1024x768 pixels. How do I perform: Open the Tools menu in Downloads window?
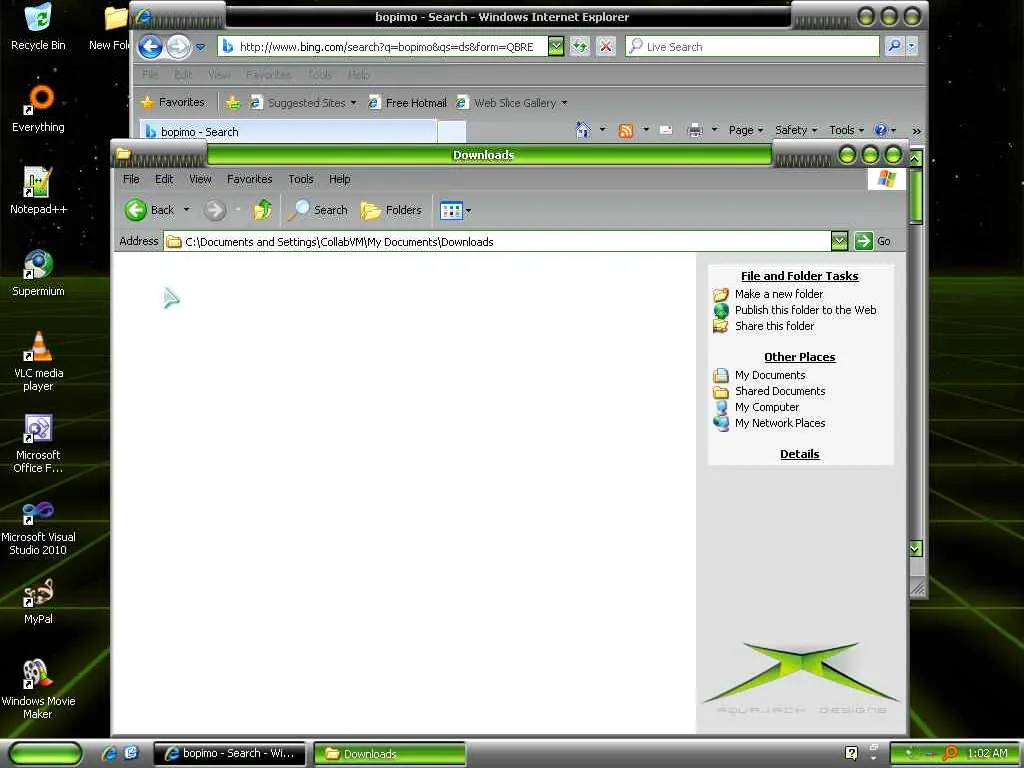(300, 179)
